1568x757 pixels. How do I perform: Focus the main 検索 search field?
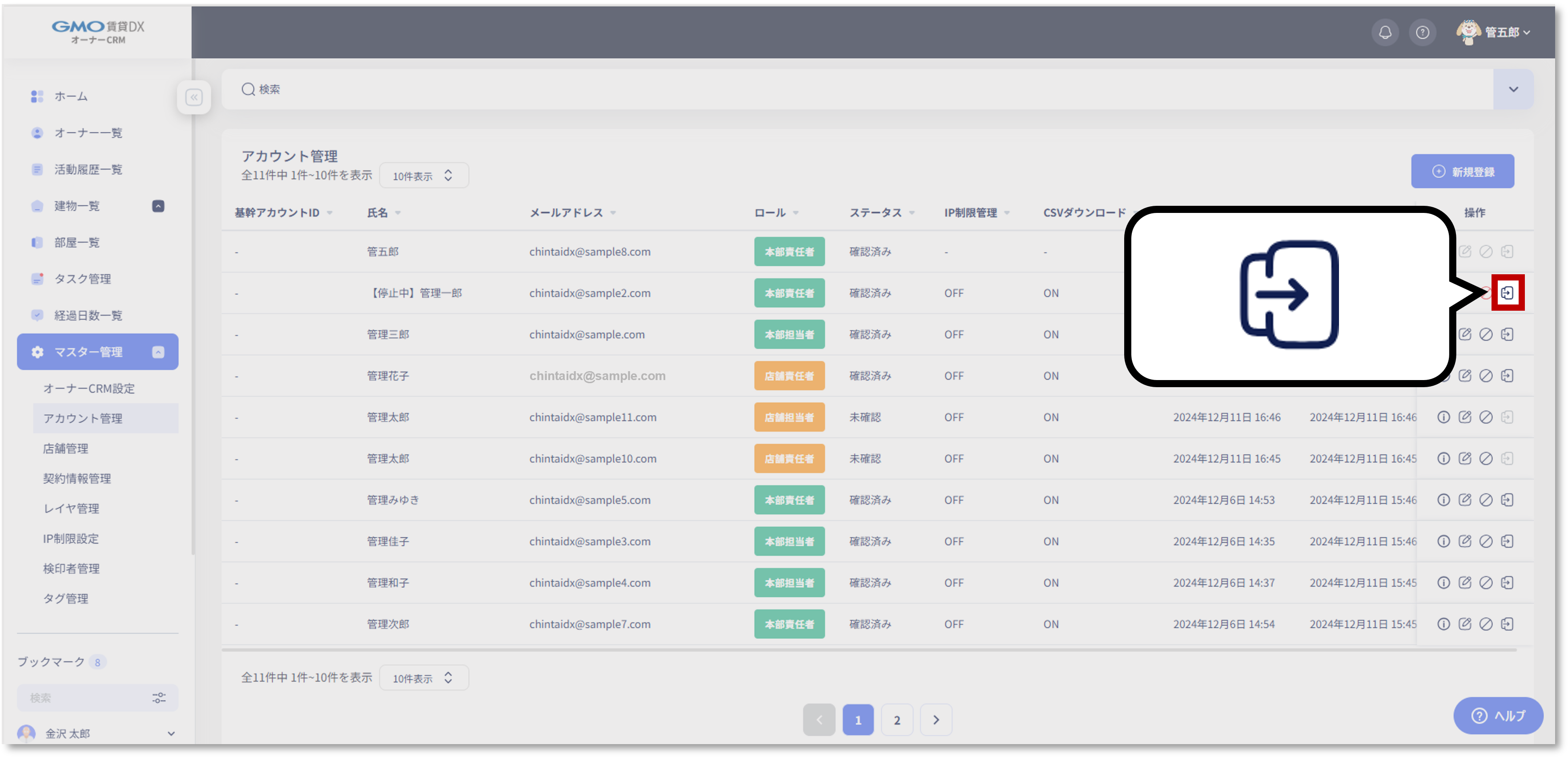857,89
